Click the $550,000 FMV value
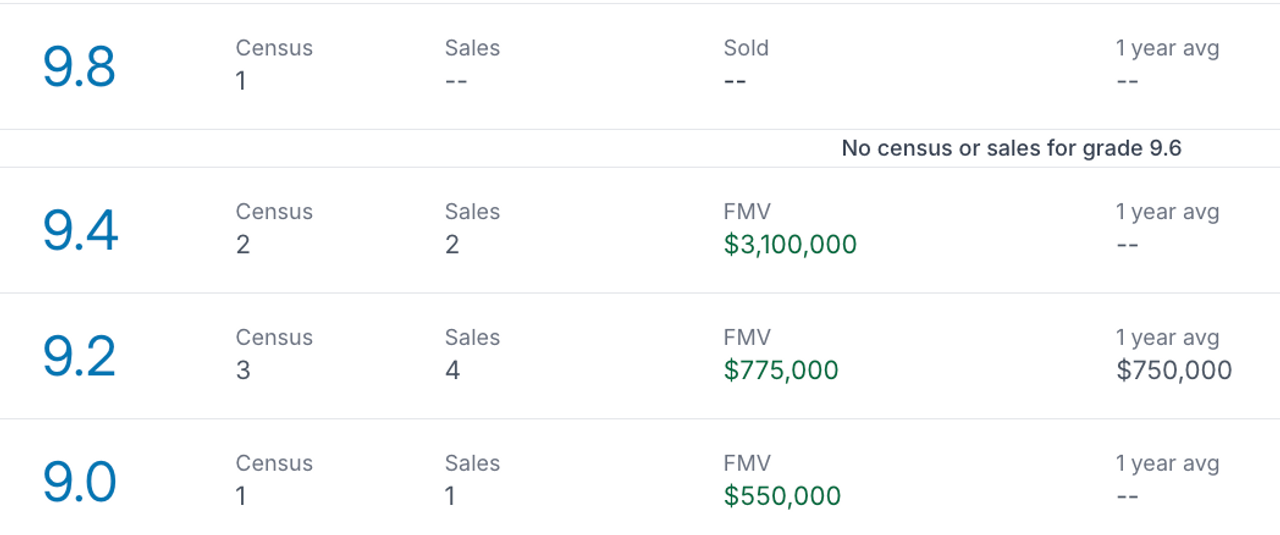This screenshot has height=535, width=1280. (x=782, y=497)
